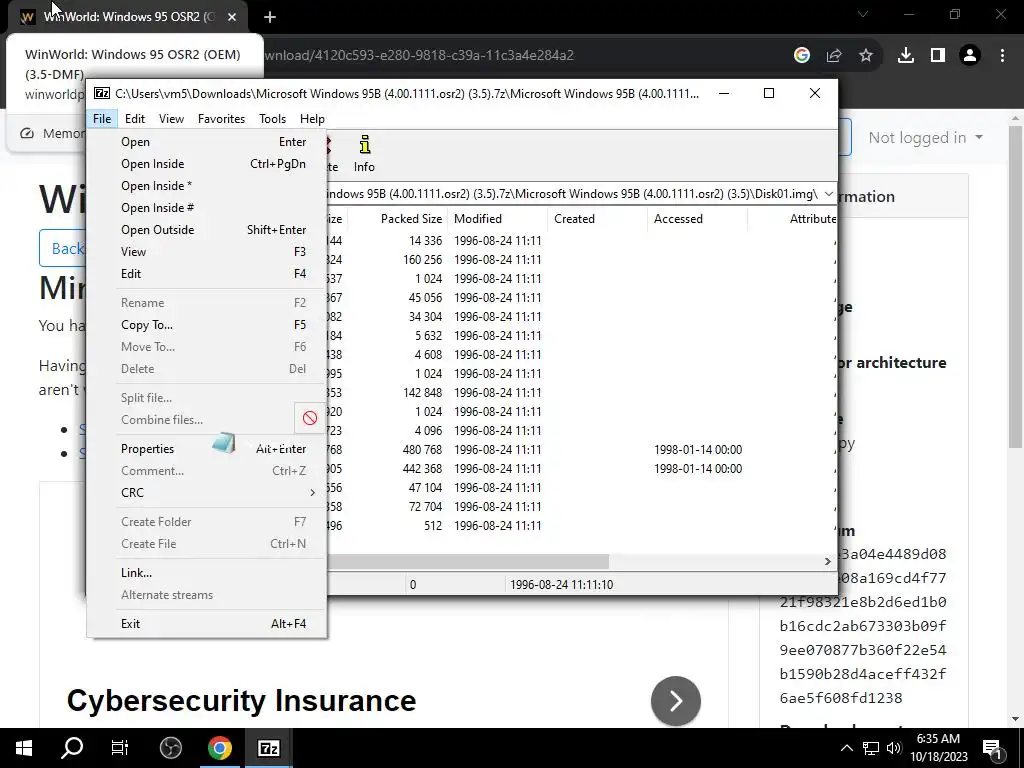Switch to Chrome on the taskbar
Image resolution: width=1024 pixels, height=768 pixels.
click(x=219, y=748)
